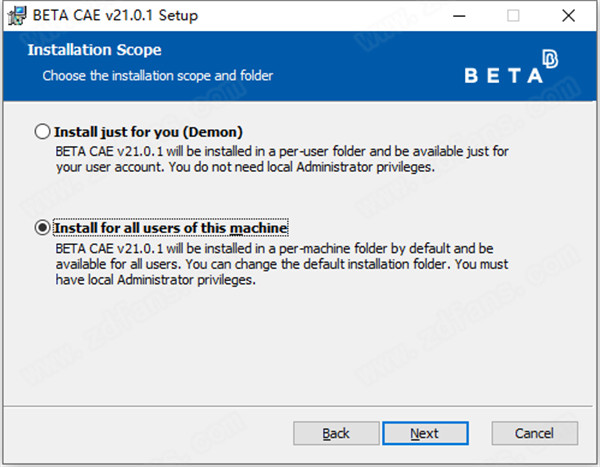The width and height of the screenshot is (600, 467).
Task: Close the BETA CAE Setup window
Action: tap(569, 16)
